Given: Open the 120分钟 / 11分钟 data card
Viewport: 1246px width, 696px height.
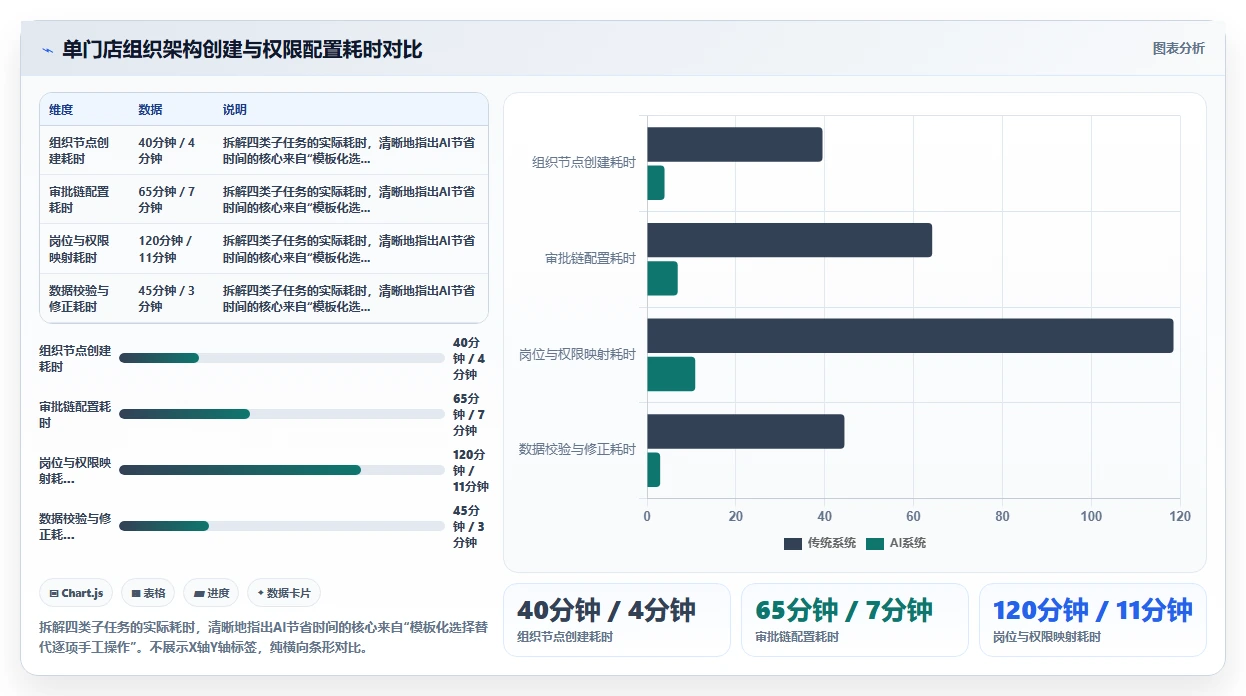Looking at the screenshot, I should 1093,620.
